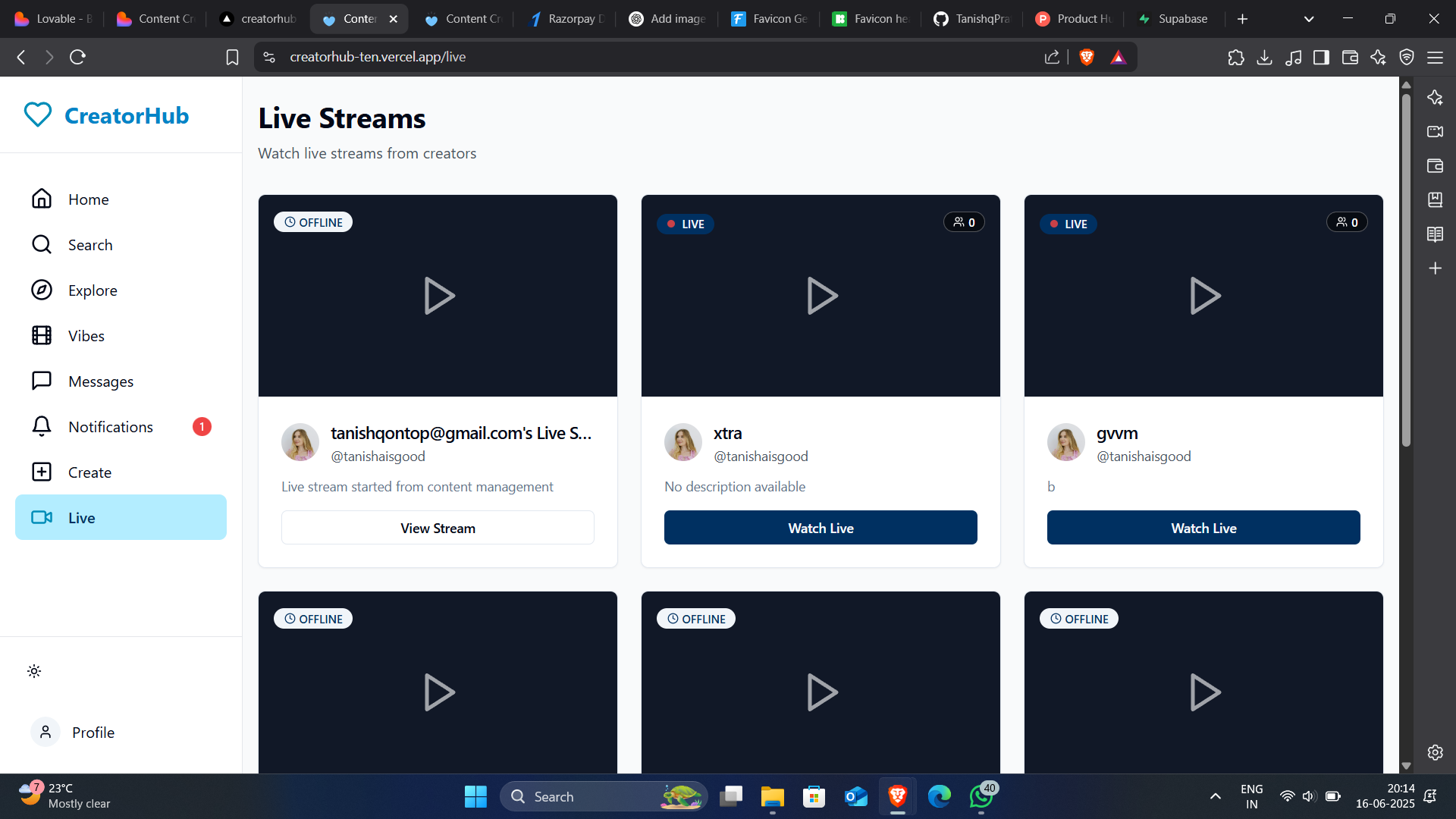Open the Explore compass icon
Screen dimensions: 1456x819
(x=41, y=290)
